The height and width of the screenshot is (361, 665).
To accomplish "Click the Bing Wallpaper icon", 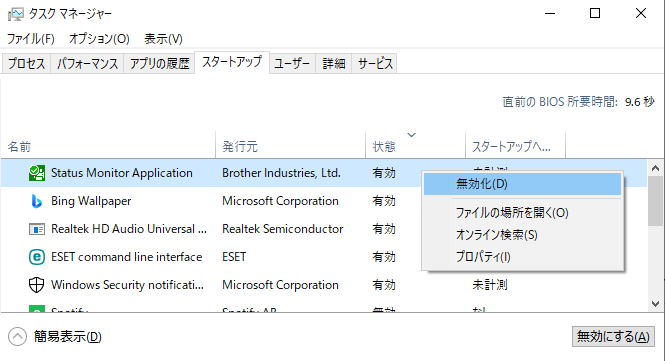I will point(37,201).
